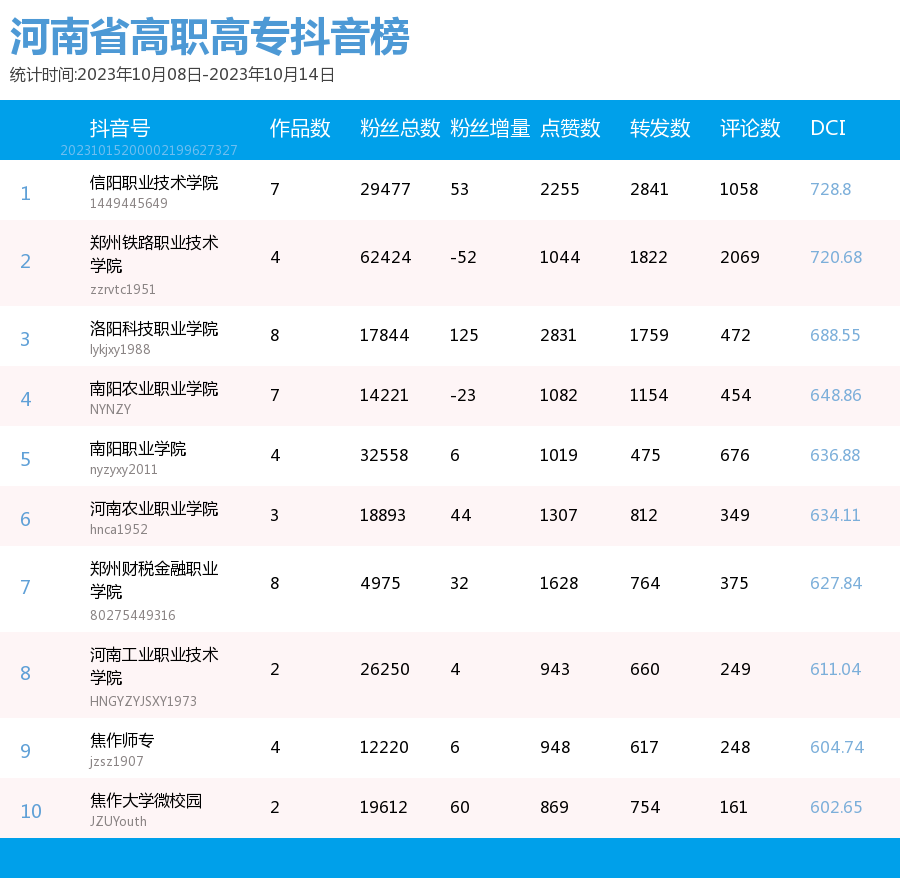
Task: Click DCI score 728.8
Action: pos(831,189)
